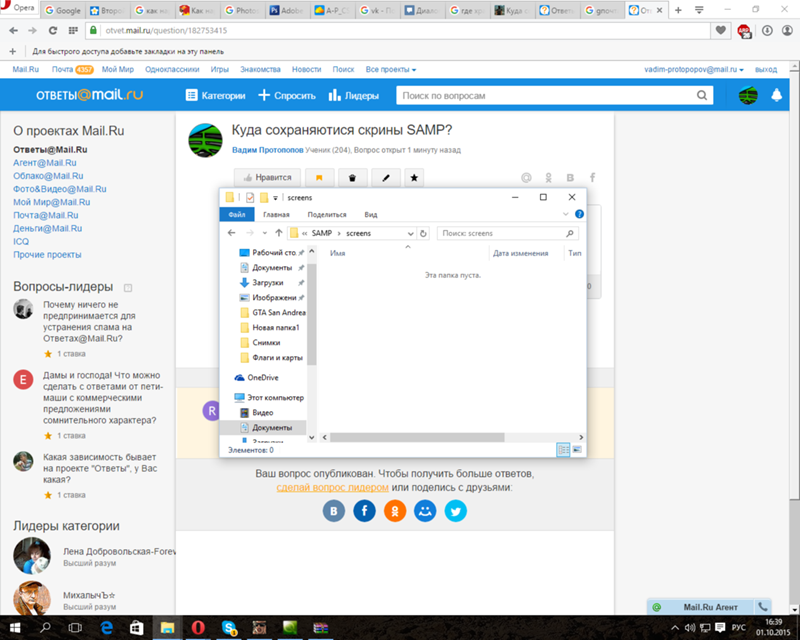Switch to the Главная ribbon tab
This screenshot has width=800, height=640.
click(276, 214)
